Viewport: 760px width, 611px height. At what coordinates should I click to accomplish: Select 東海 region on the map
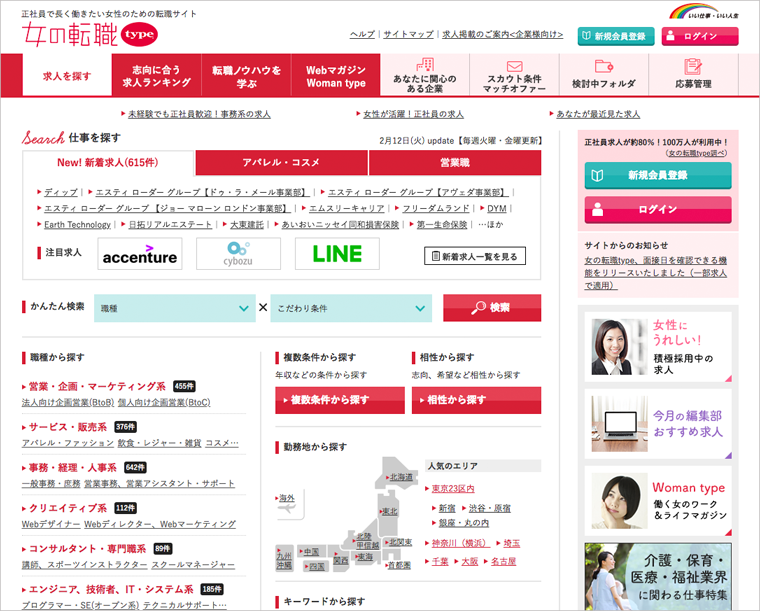pyautogui.click(x=364, y=557)
